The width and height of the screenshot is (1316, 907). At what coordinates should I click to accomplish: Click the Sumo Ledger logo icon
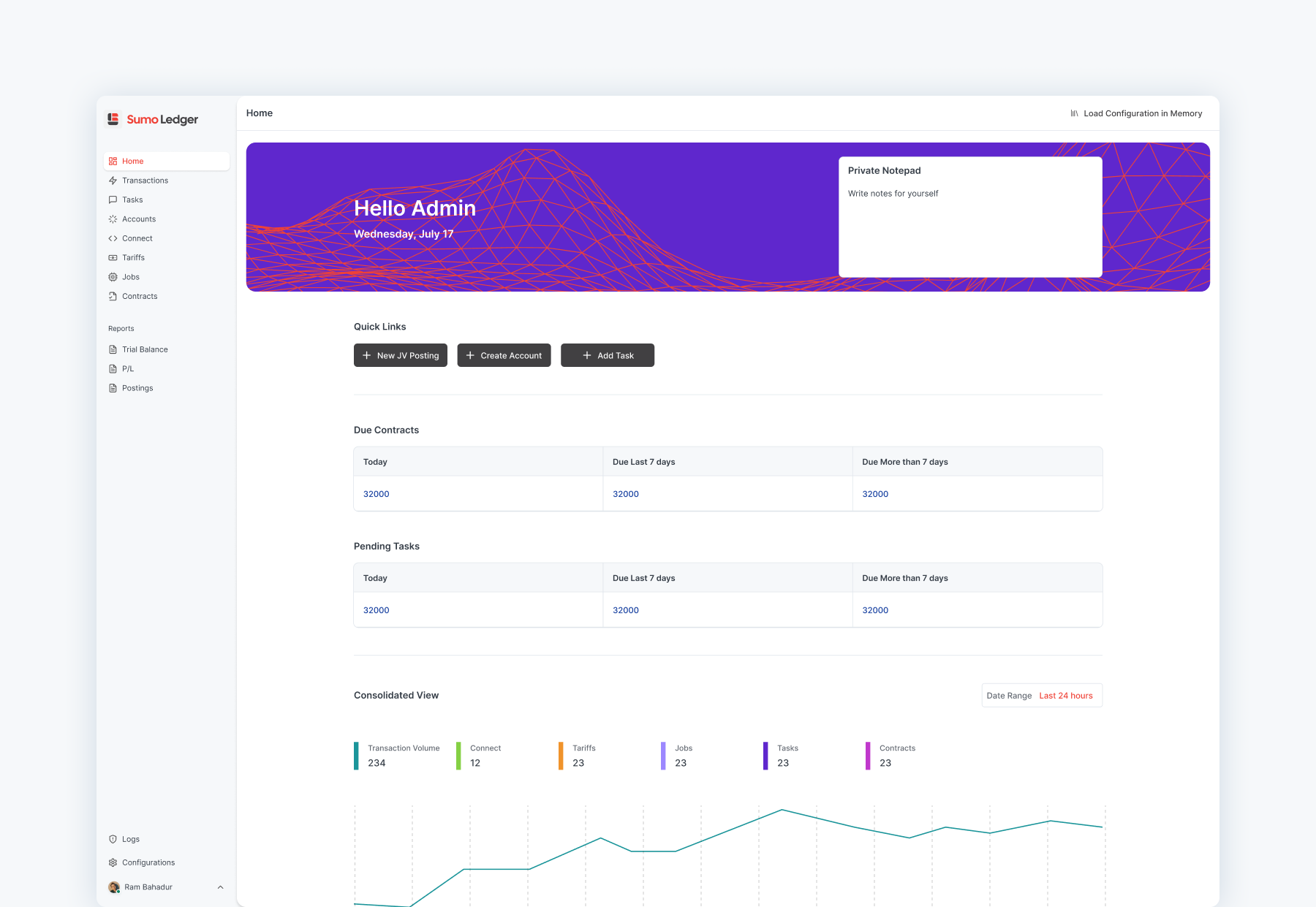coord(113,119)
